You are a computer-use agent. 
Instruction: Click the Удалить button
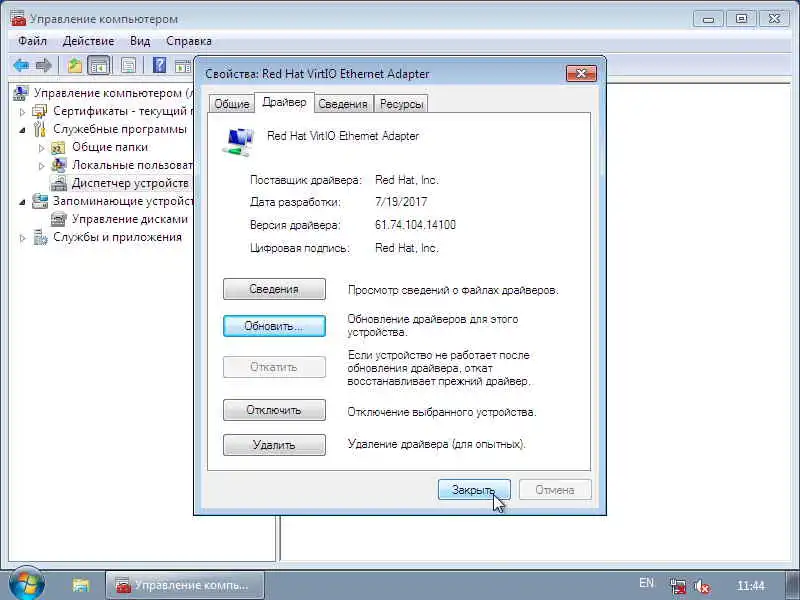[x=274, y=444]
